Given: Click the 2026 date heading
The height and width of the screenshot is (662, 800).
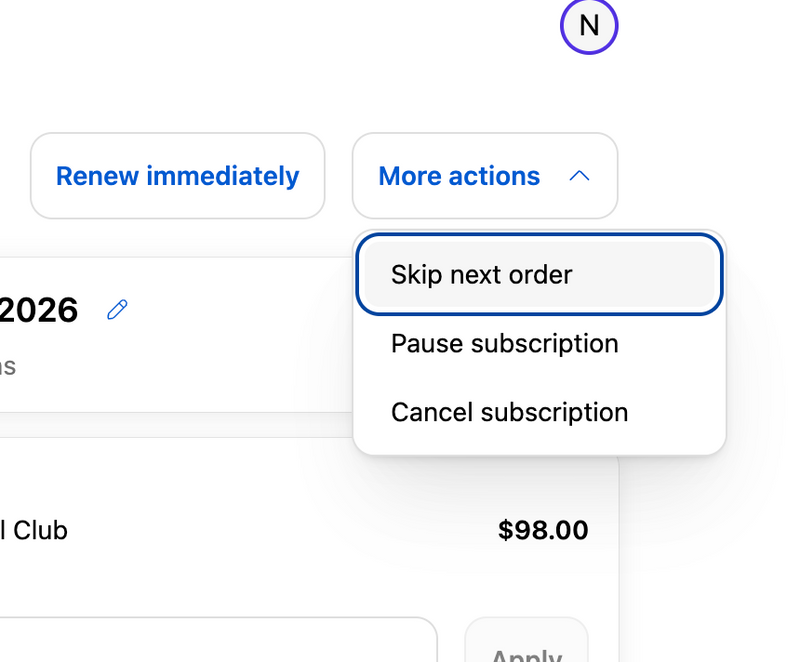Looking at the screenshot, I should tap(39, 310).
